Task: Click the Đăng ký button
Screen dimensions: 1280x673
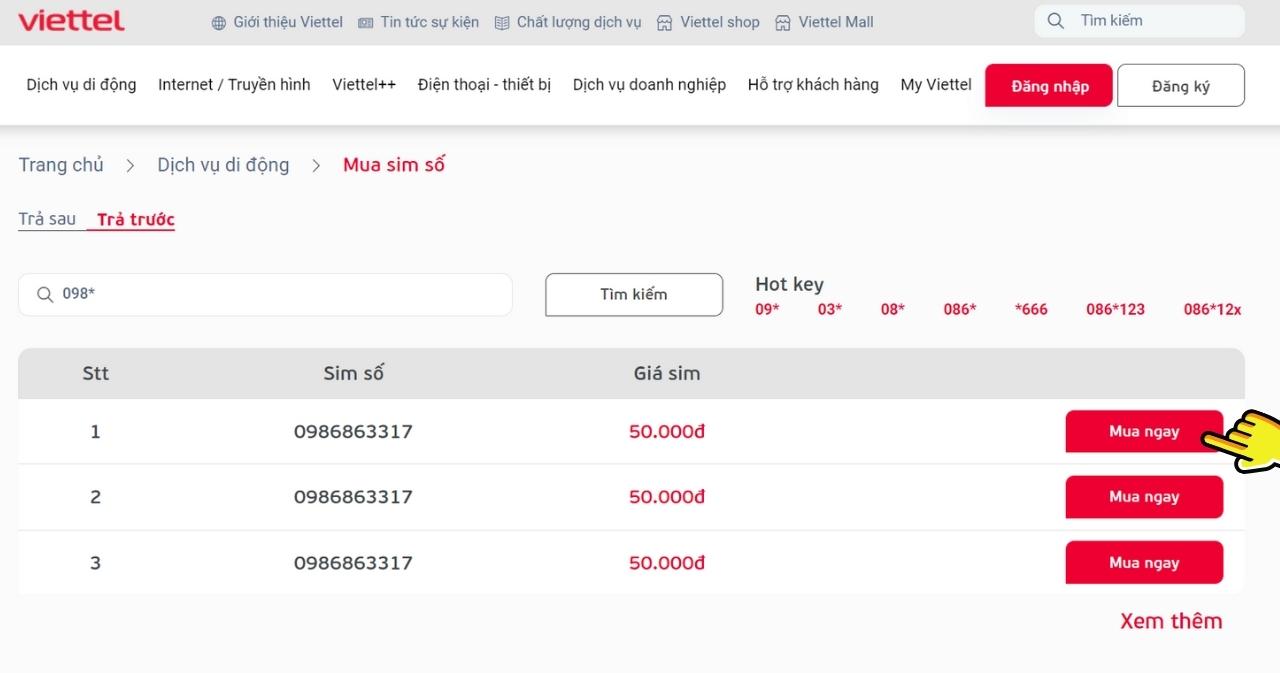Action: [x=1181, y=86]
